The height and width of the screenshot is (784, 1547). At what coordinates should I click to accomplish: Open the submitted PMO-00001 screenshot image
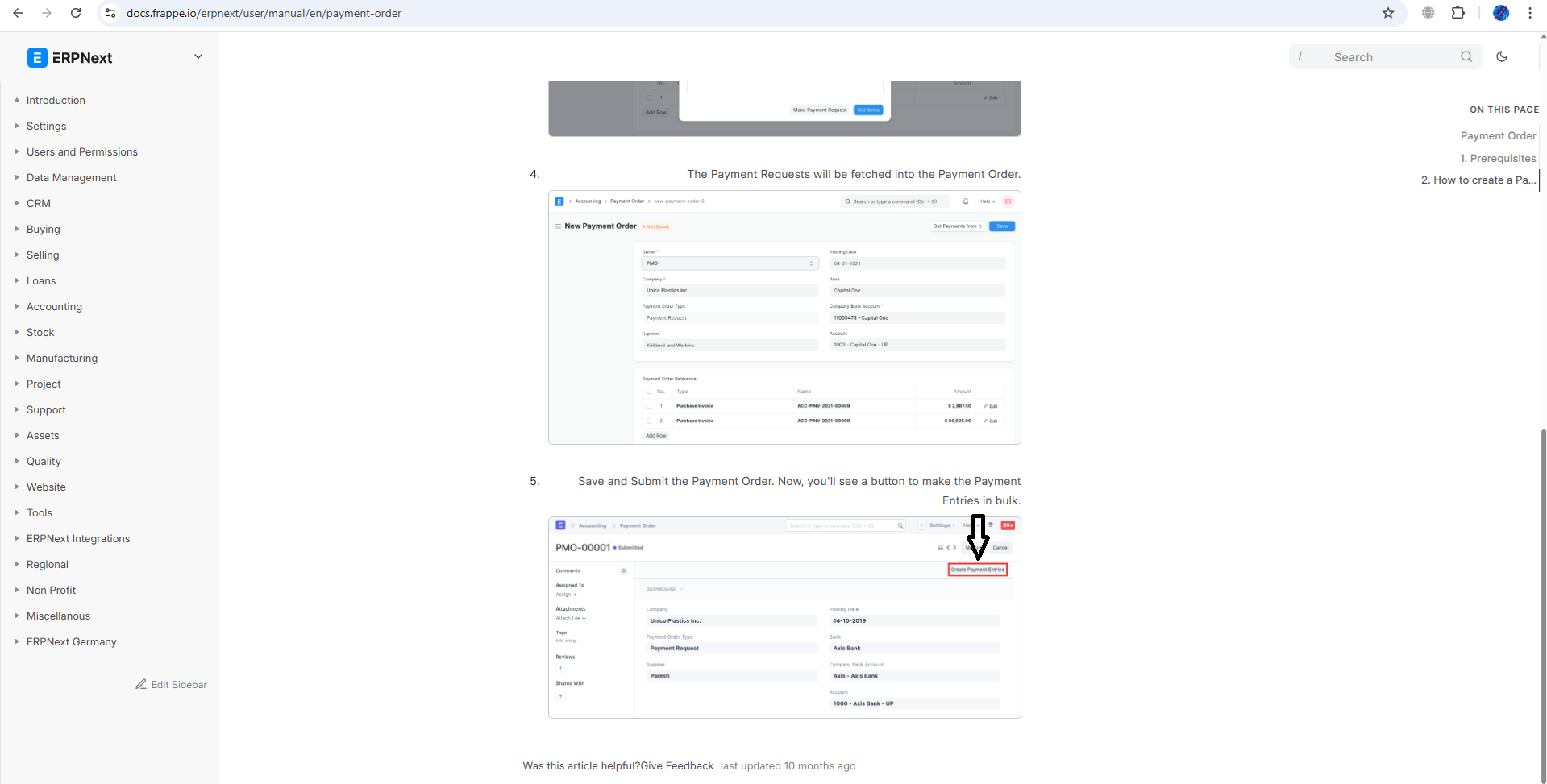(x=784, y=617)
